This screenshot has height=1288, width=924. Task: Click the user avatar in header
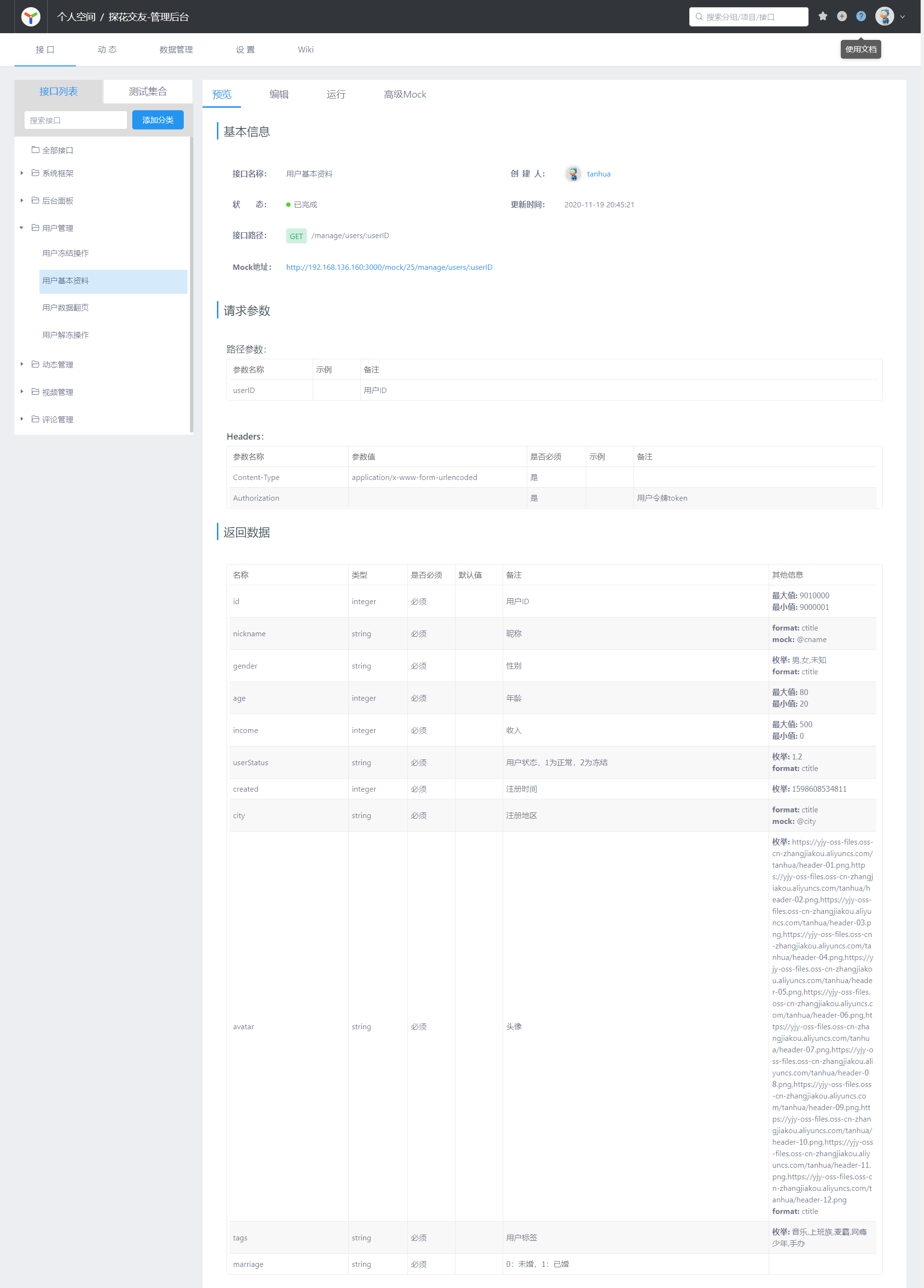point(884,16)
